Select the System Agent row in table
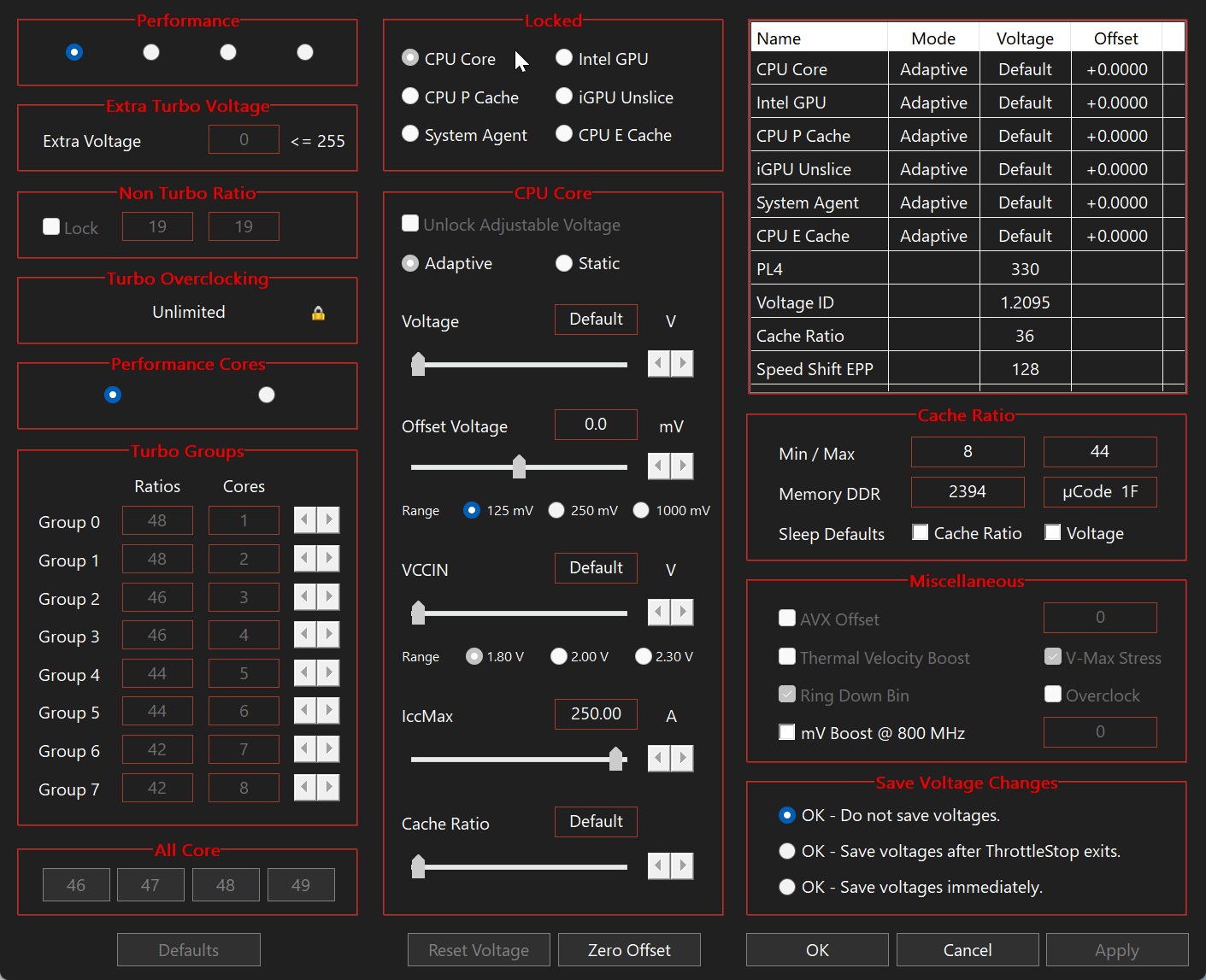 (x=807, y=202)
